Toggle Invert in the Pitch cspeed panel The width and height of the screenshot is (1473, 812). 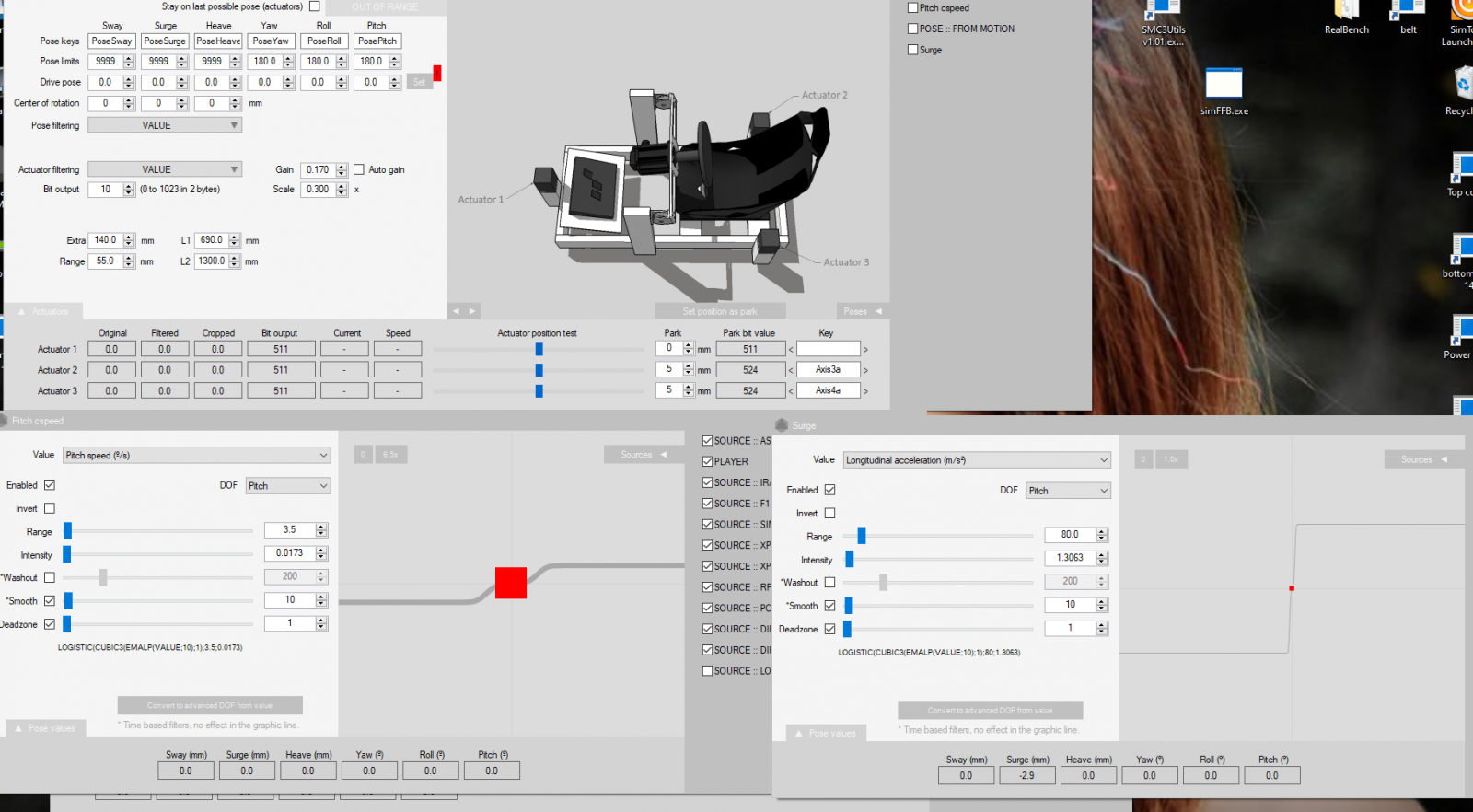coord(50,508)
